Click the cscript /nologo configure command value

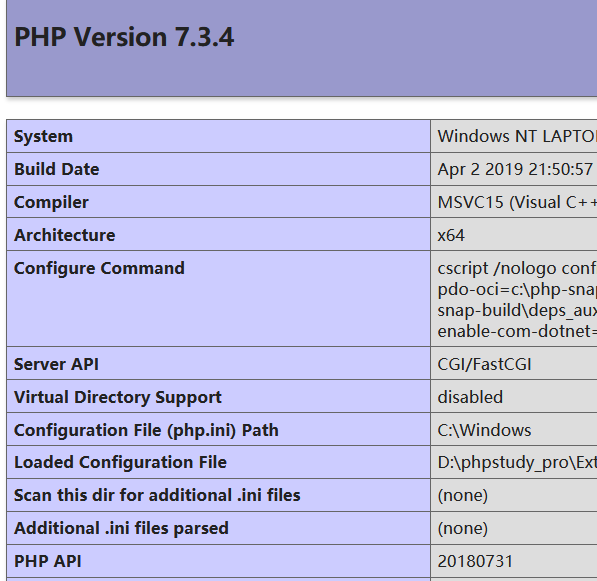pyautogui.click(x=517, y=299)
